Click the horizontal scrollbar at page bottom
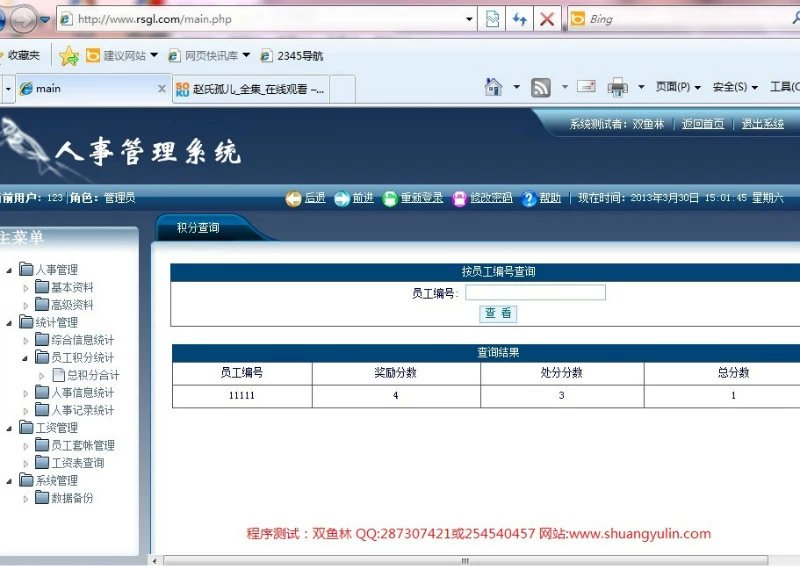This screenshot has width=800, height=566. [465, 560]
